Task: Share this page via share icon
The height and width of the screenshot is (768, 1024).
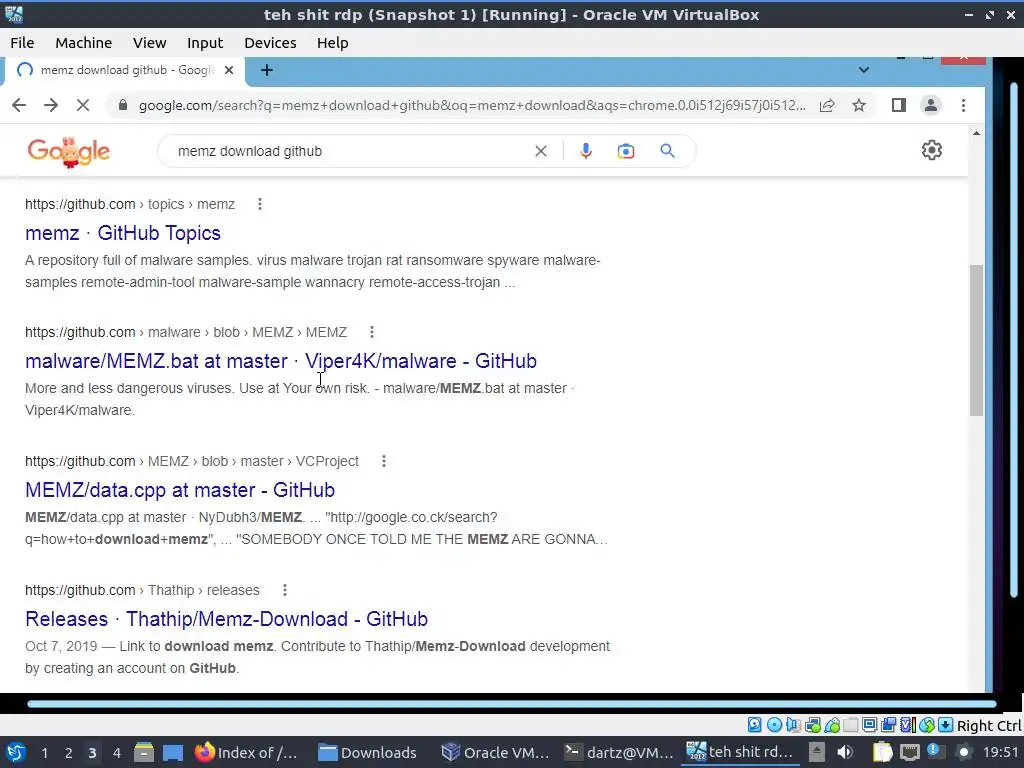Action: pyautogui.click(x=827, y=105)
